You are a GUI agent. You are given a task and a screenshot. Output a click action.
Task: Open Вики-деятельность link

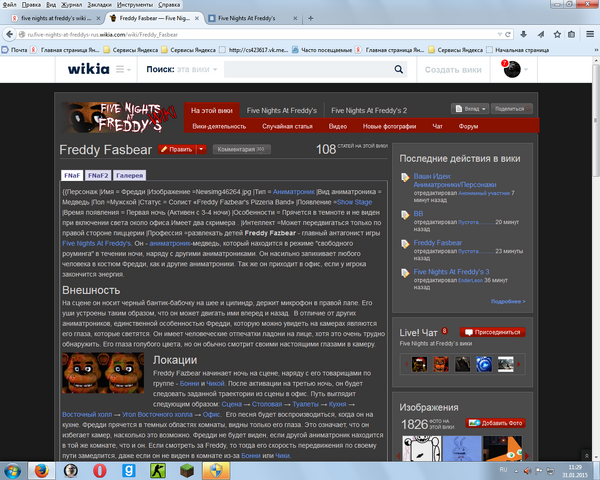pyautogui.click(x=219, y=126)
